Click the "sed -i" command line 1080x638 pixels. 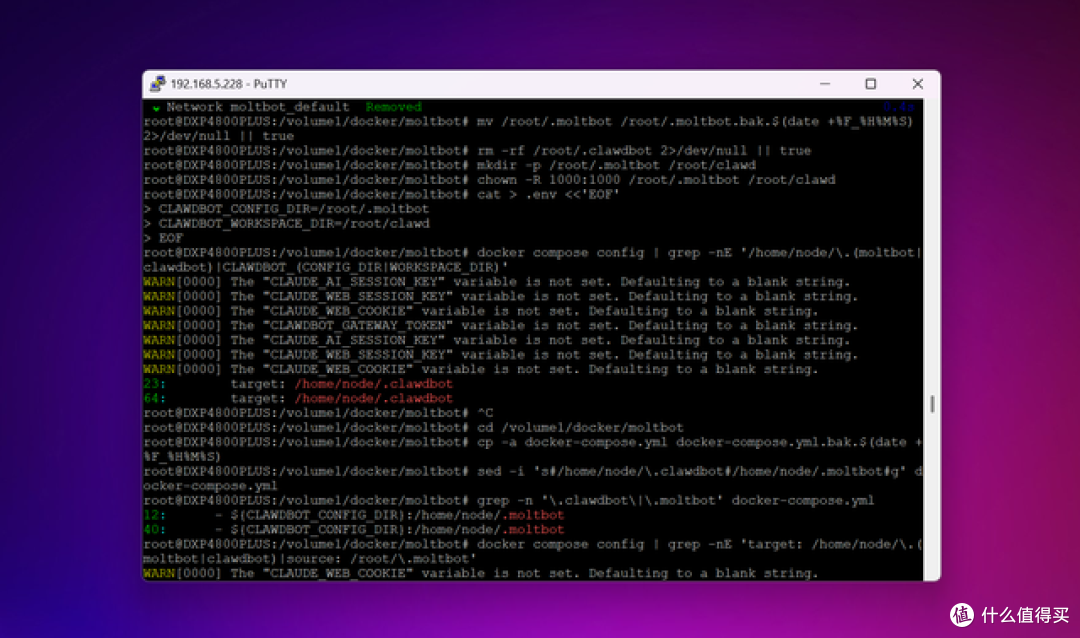532,478
